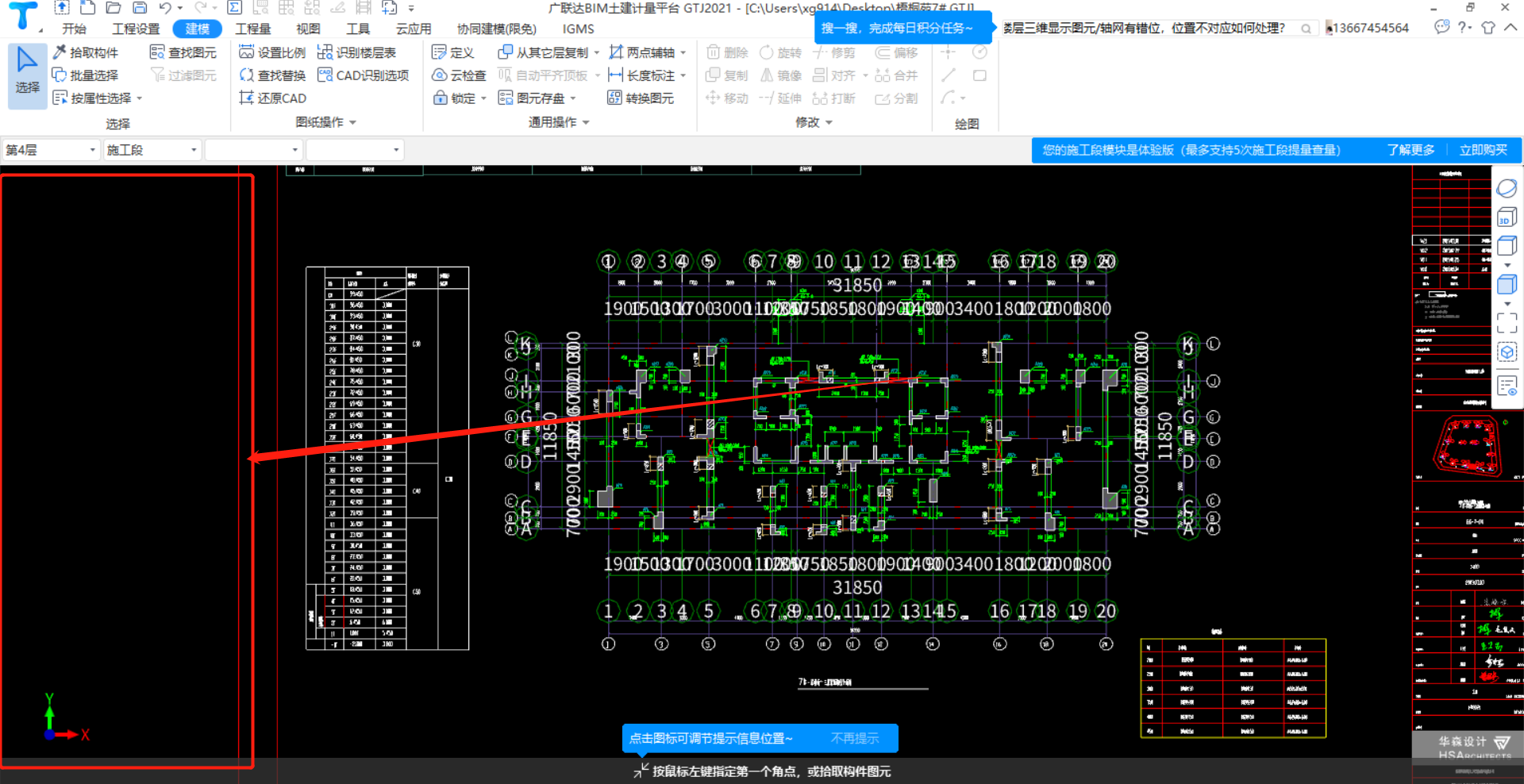The height and width of the screenshot is (784, 1524).
Task: Click the skin shirt icon top right
Action: 1488,27
